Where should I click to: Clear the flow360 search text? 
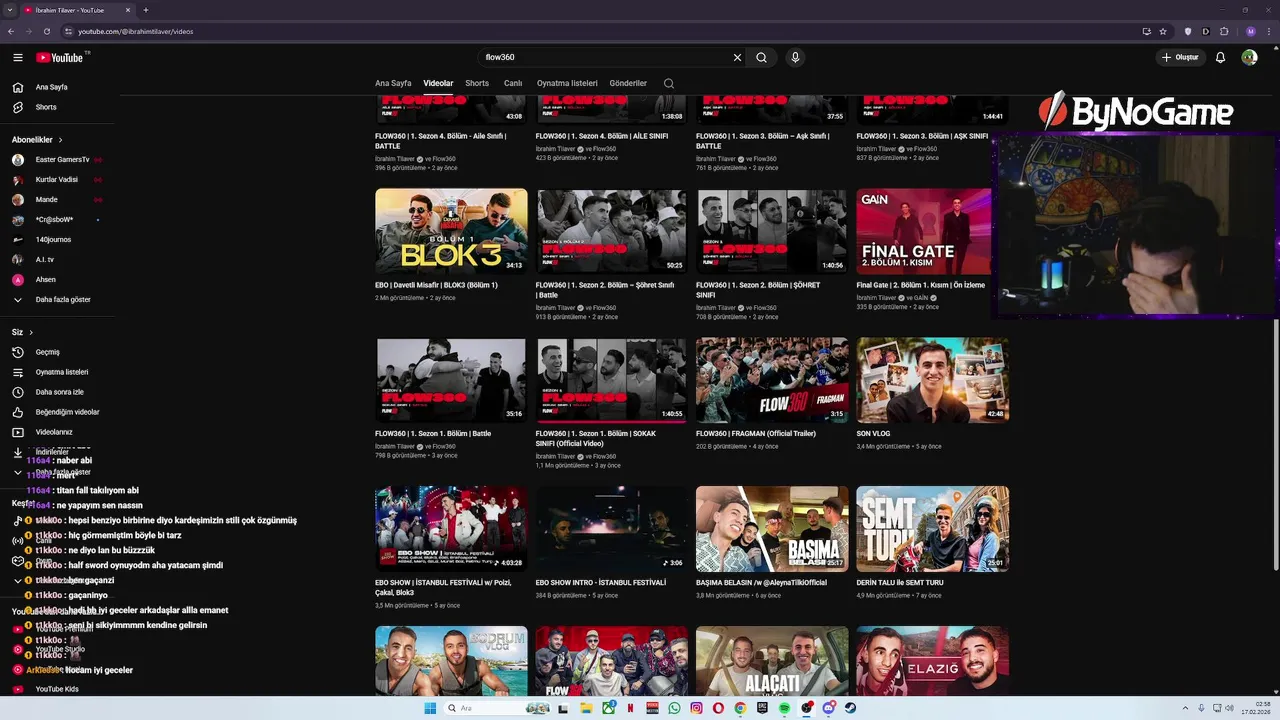pyautogui.click(x=737, y=57)
